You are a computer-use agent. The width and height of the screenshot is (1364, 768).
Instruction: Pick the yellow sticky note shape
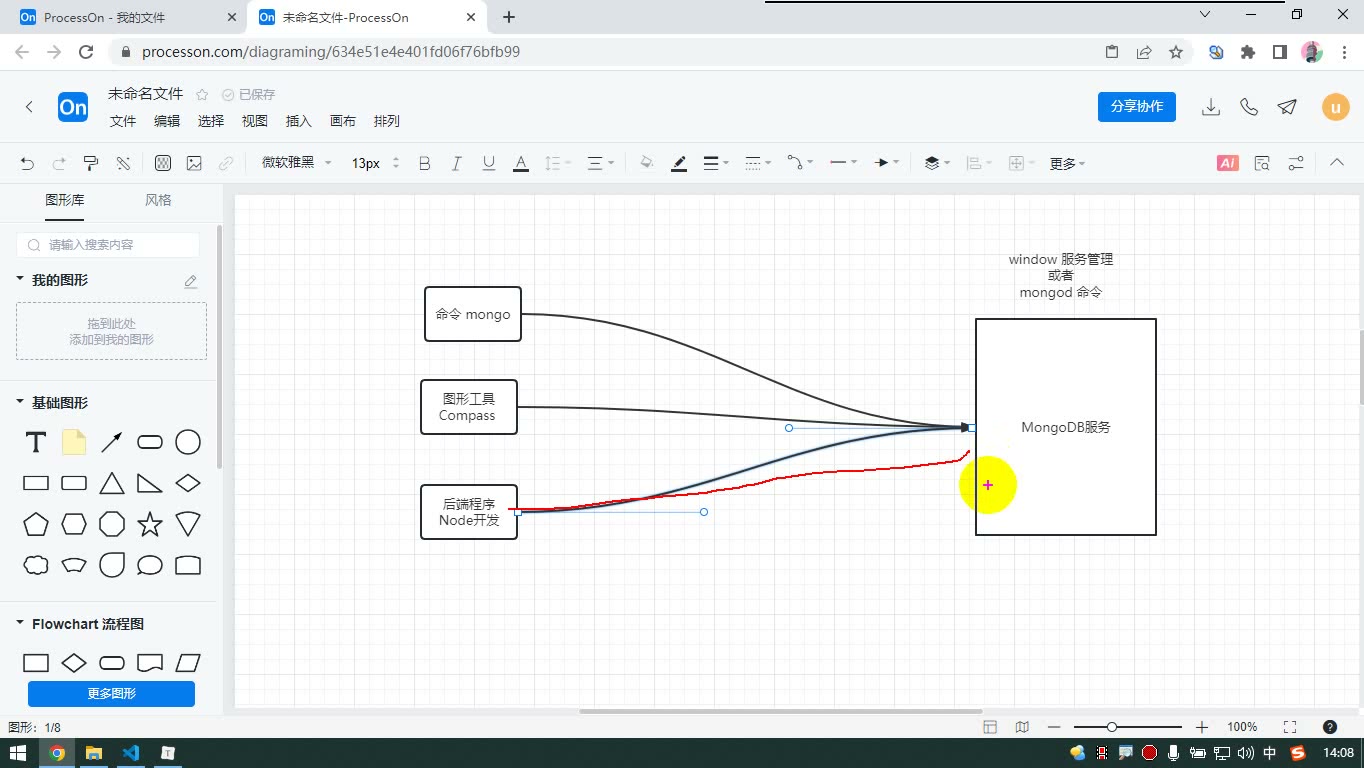(x=74, y=442)
